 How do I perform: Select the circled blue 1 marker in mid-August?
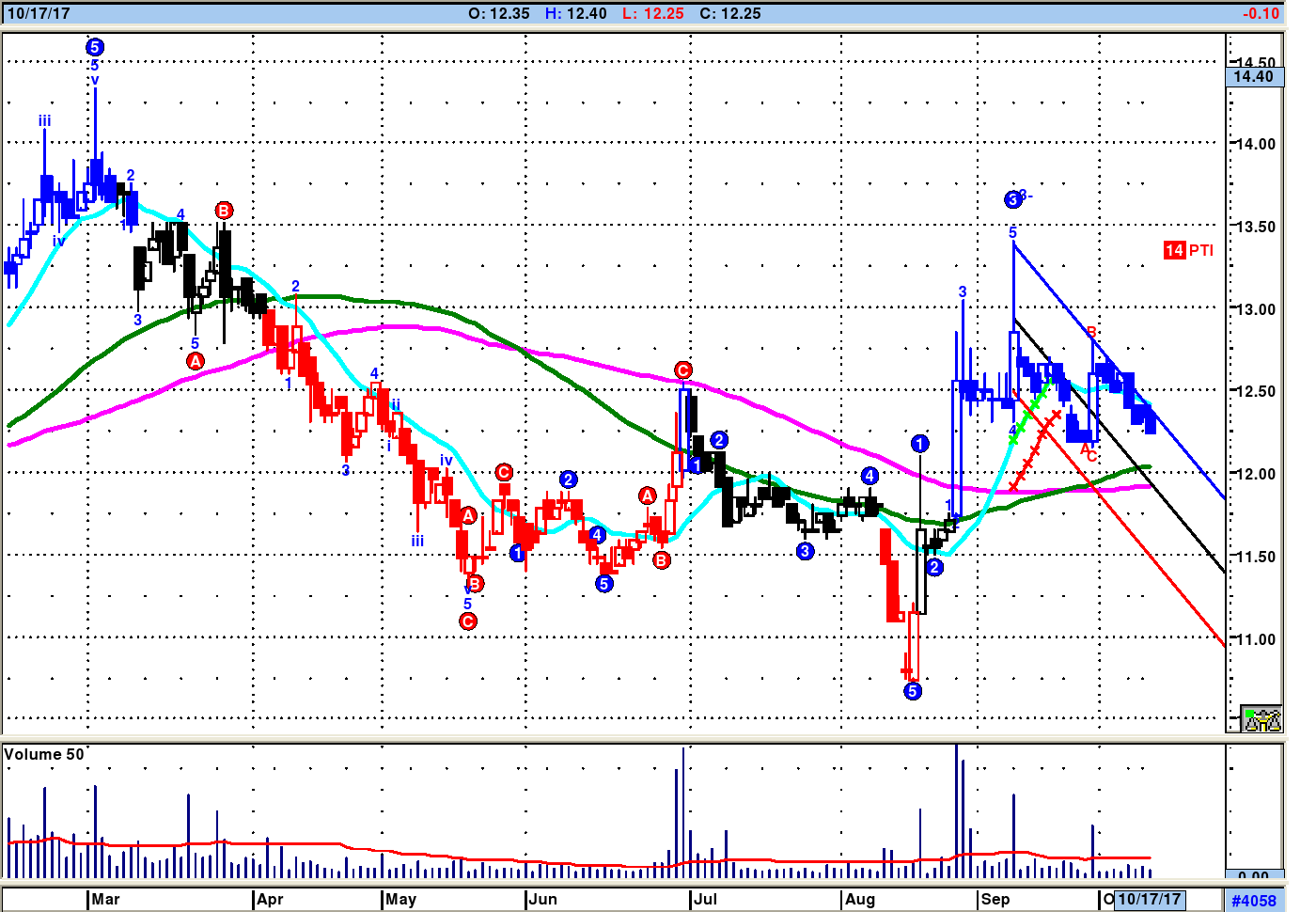pos(919,444)
